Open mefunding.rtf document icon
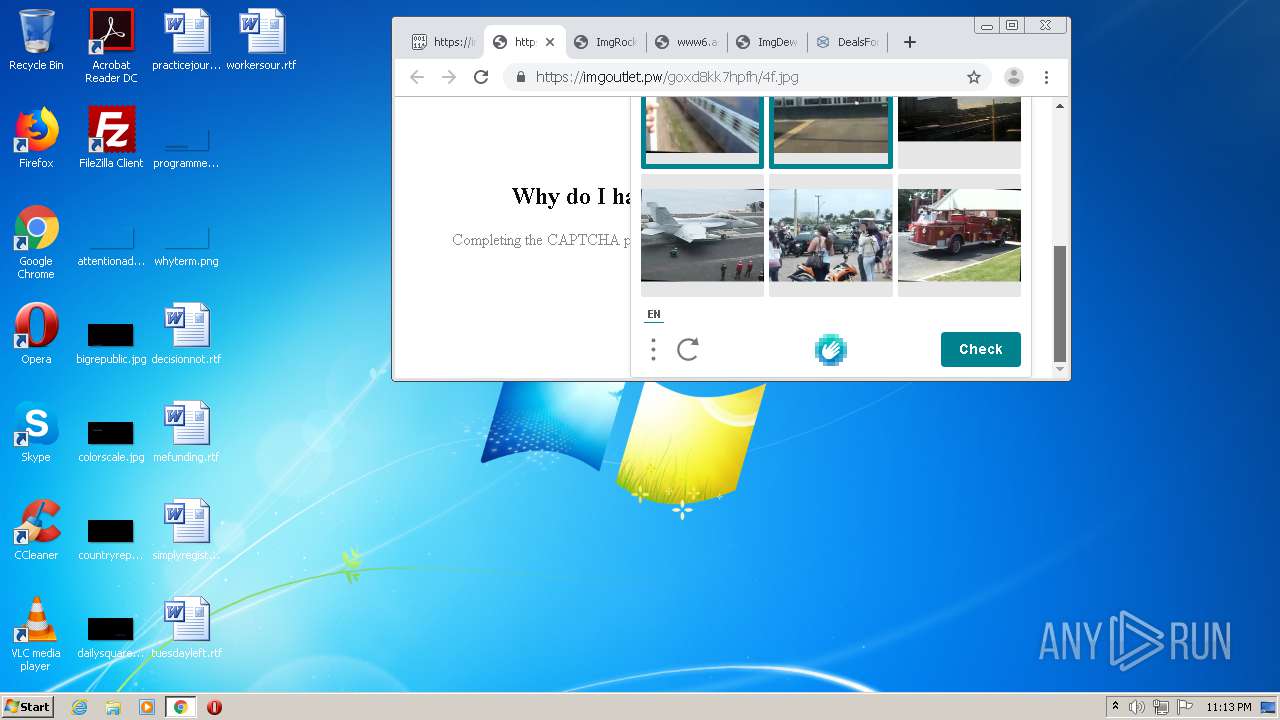The image size is (1280, 720). [x=186, y=432]
